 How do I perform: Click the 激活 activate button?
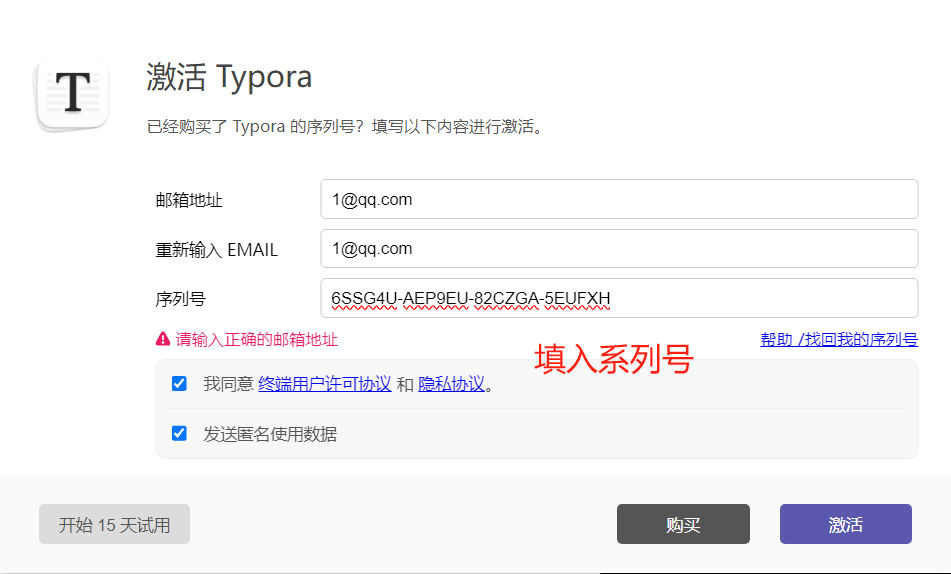pyautogui.click(x=845, y=524)
